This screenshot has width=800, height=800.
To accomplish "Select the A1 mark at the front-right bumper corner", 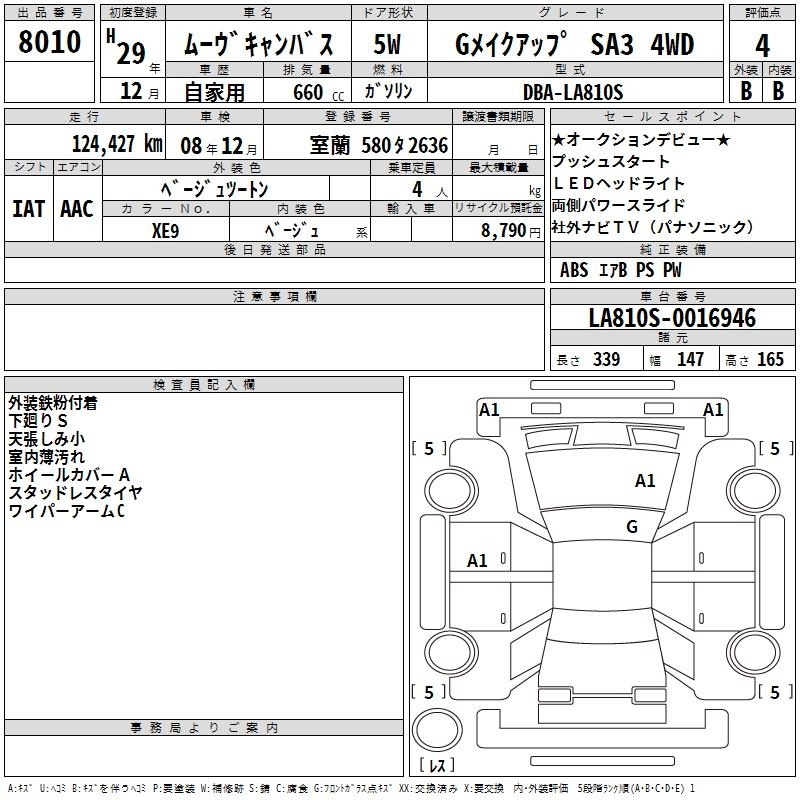I will click(713, 409).
